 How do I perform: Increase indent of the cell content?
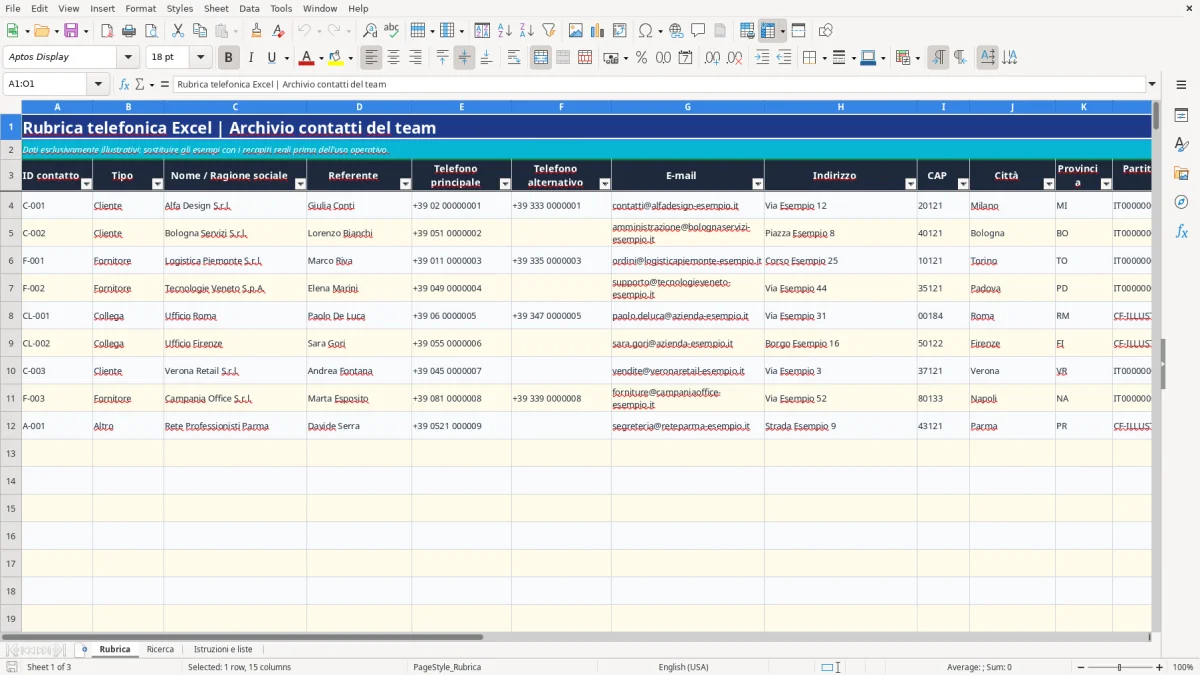pos(762,58)
